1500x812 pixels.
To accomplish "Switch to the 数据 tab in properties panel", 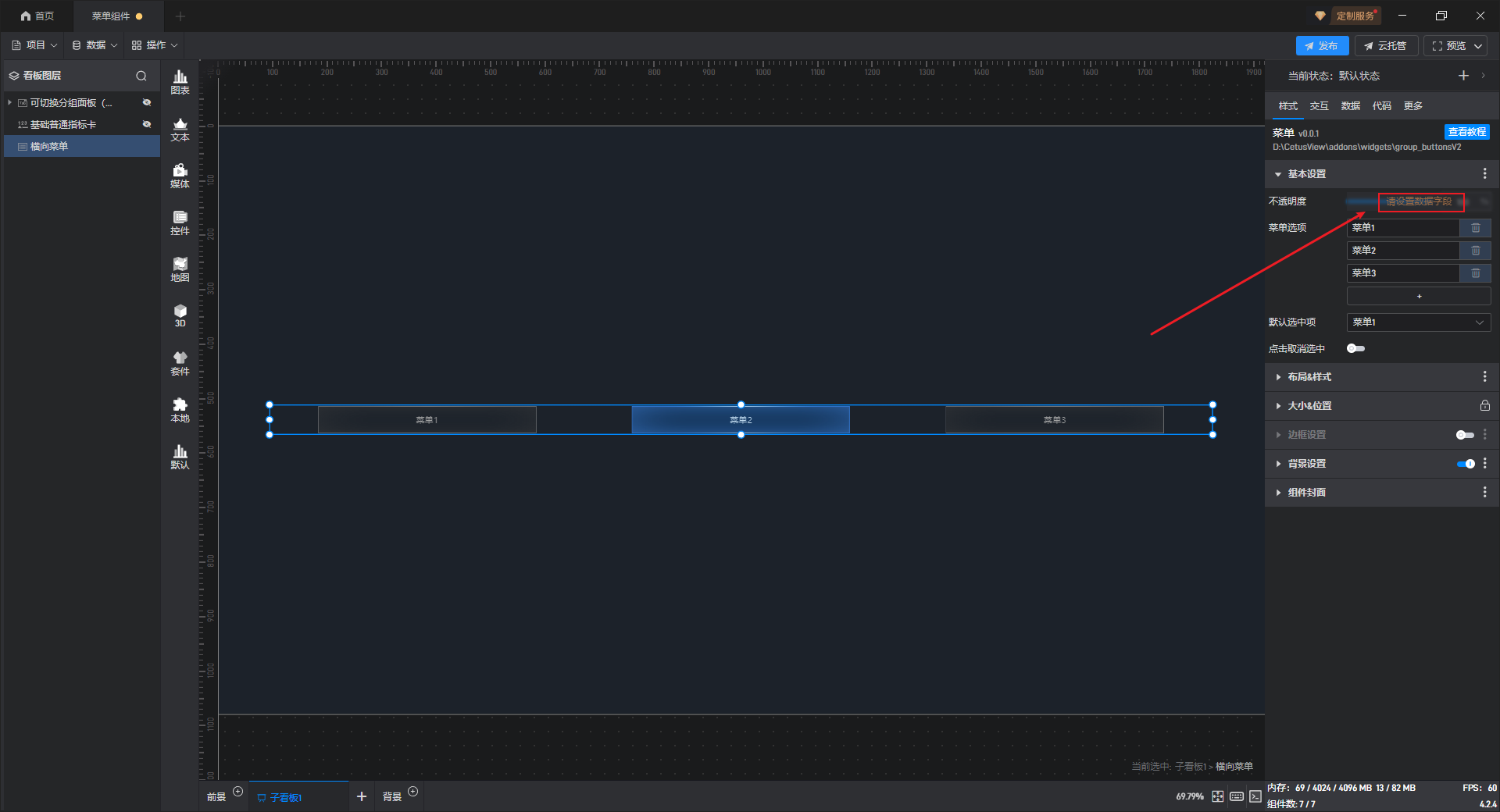I will [1350, 106].
